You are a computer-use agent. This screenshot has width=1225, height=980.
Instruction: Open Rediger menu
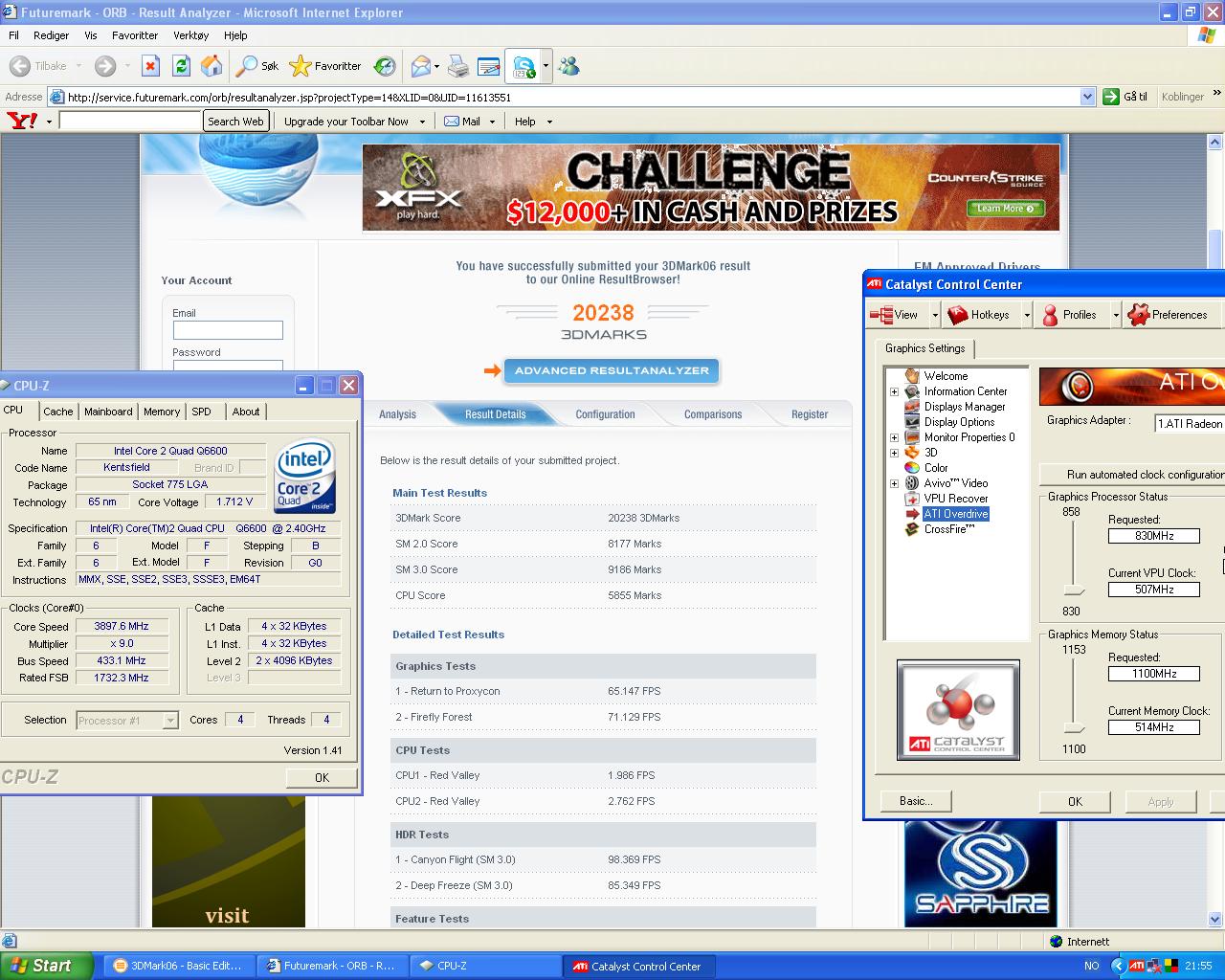tap(51, 35)
